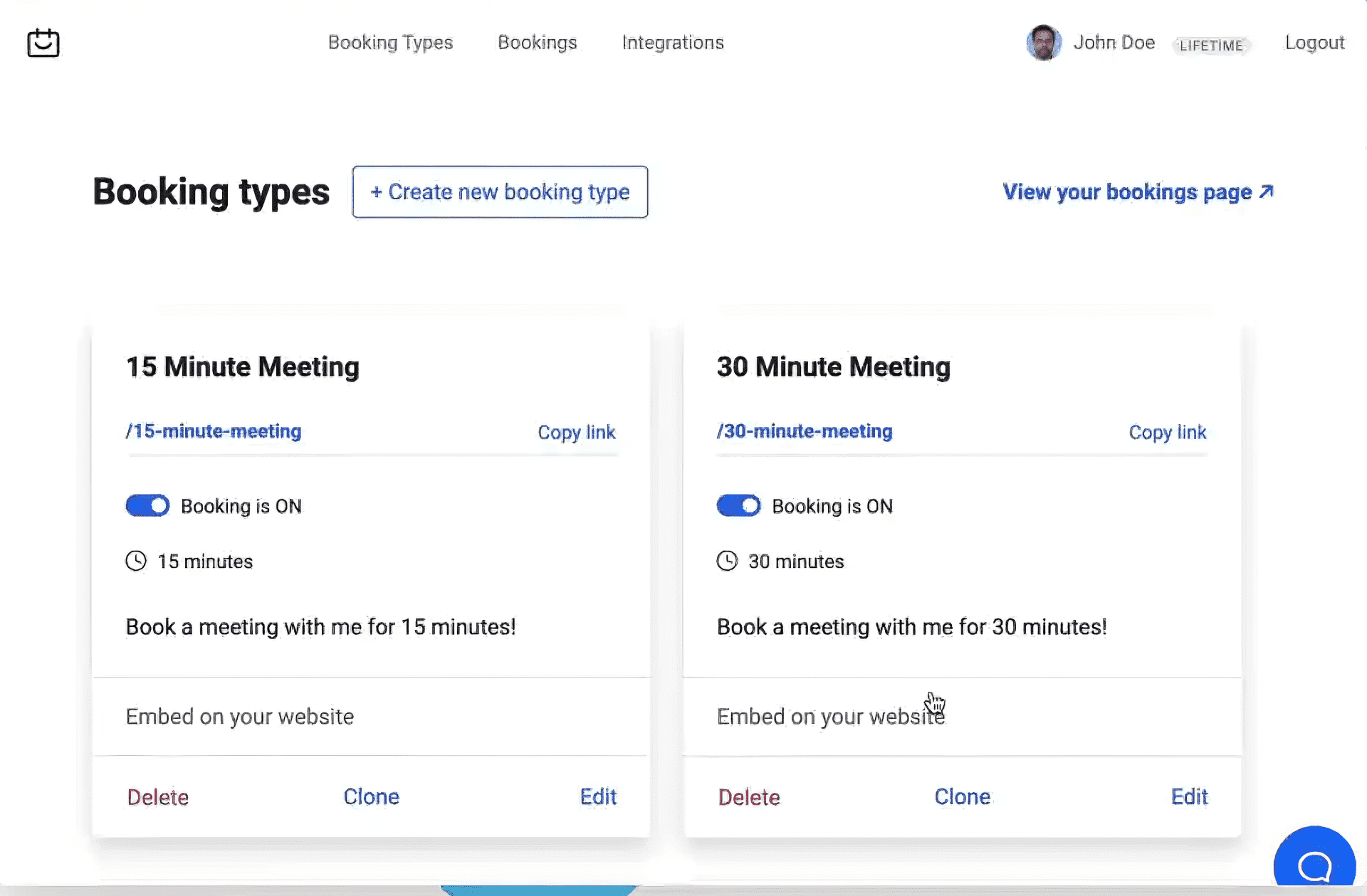This screenshot has width=1367, height=896.
Task: Open the Booking Types page
Action: click(x=390, y=43)
